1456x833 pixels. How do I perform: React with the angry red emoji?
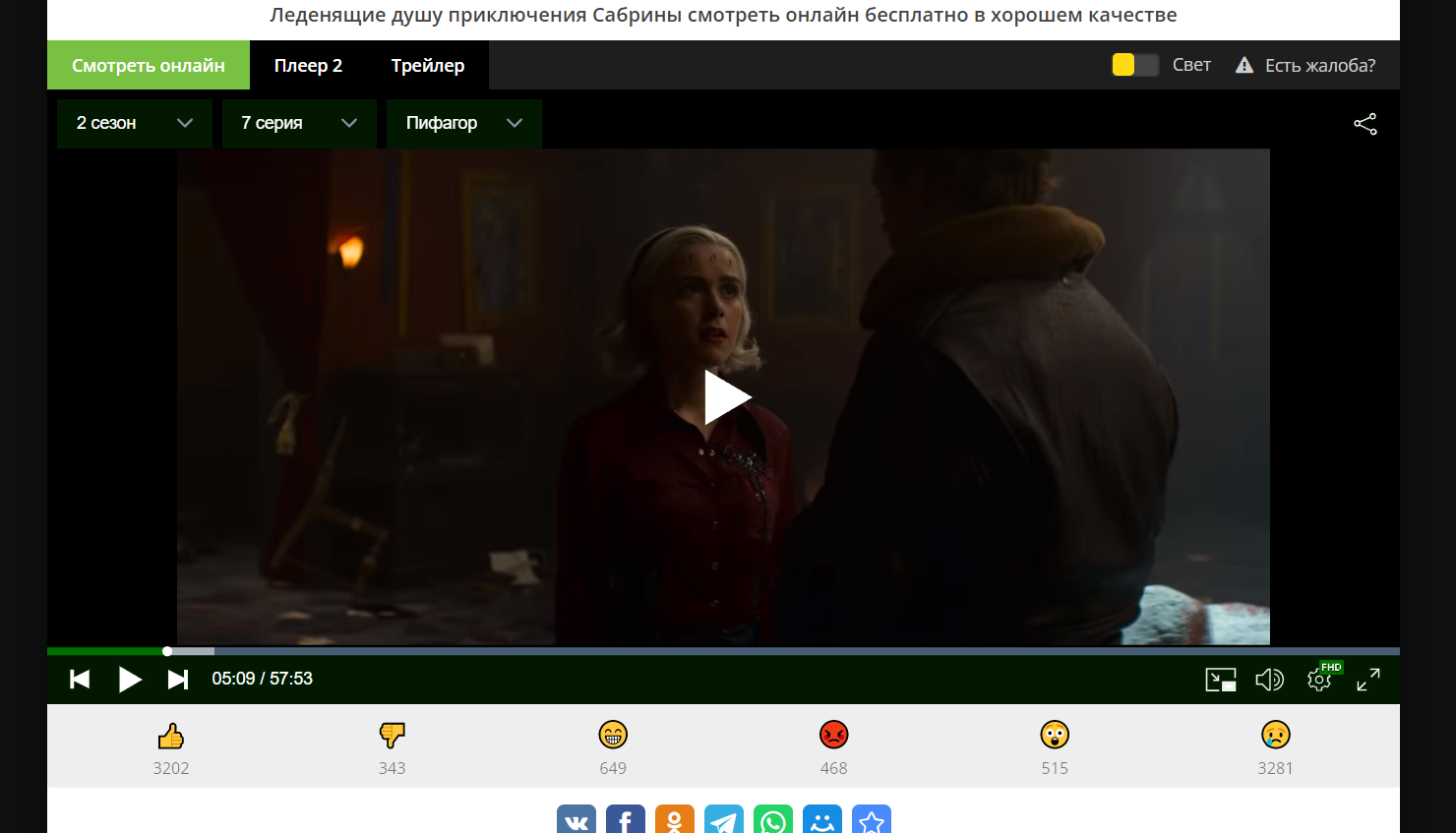point(833,735)
